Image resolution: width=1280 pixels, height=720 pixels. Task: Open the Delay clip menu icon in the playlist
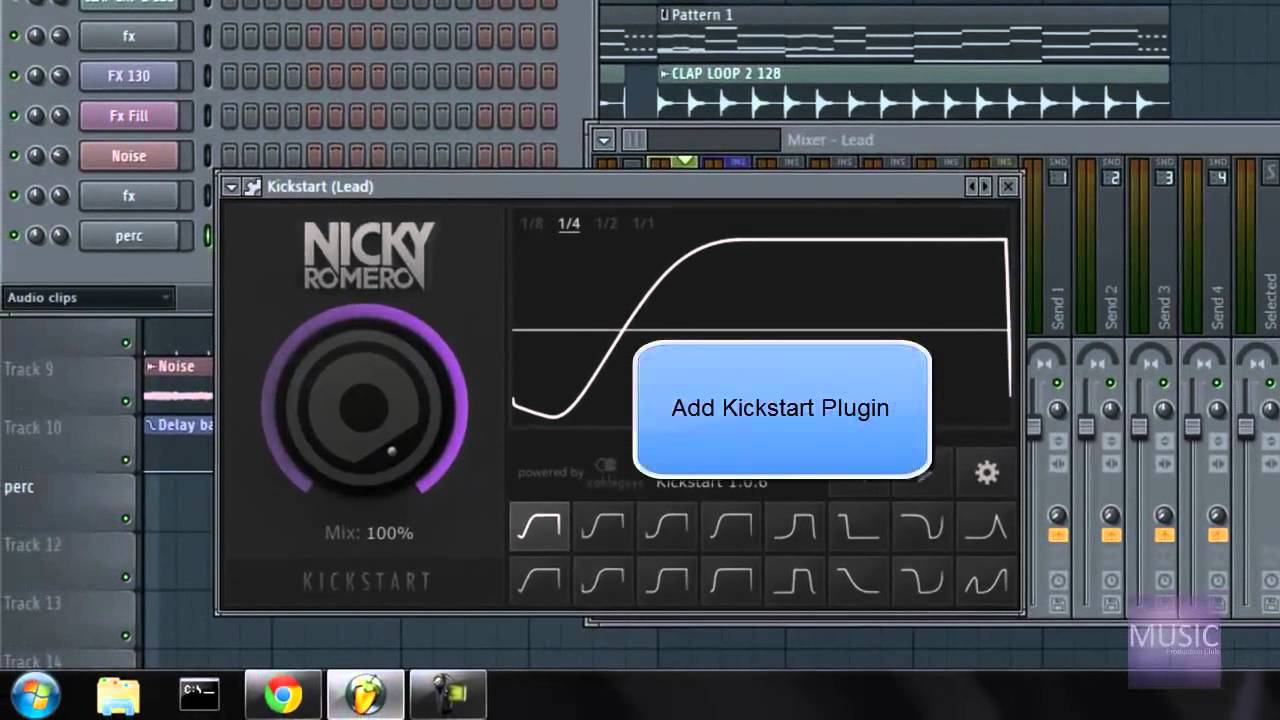tap(151, 425)
